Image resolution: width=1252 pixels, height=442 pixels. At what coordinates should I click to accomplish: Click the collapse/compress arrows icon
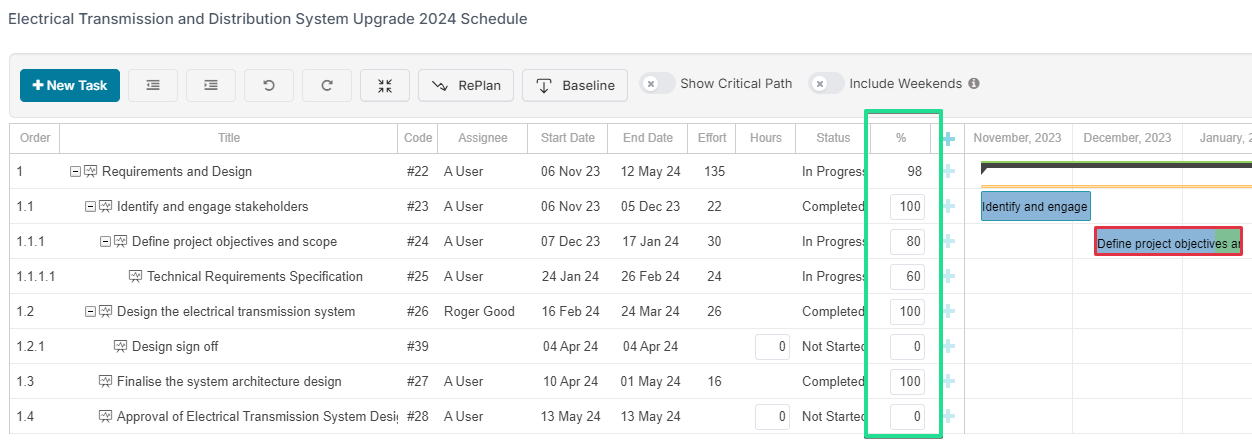pos(385,86)
